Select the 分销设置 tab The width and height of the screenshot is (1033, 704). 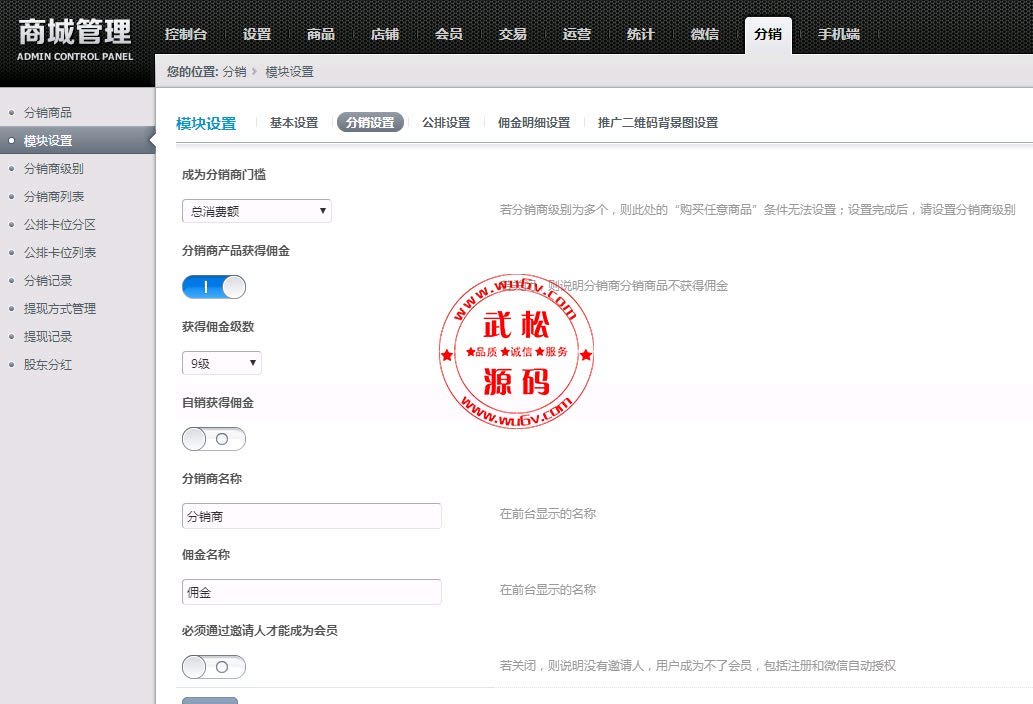(370, 122)
